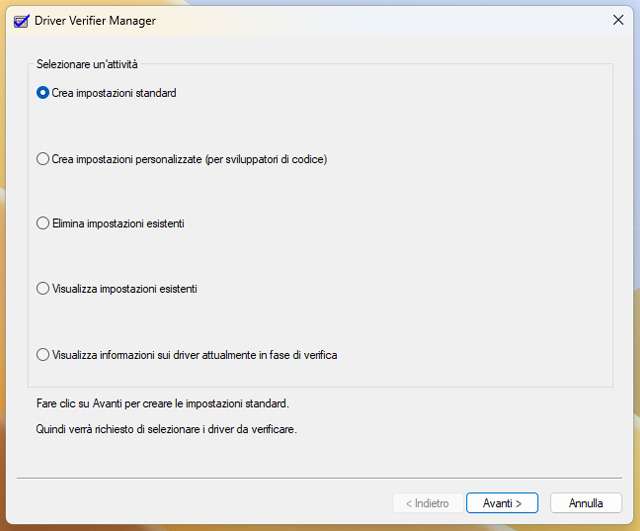The height and width of the screenshot is (531, 640).
Task: Select 'Elimina impostazioni esistenti' radio option
Action: tap(42, 223)
